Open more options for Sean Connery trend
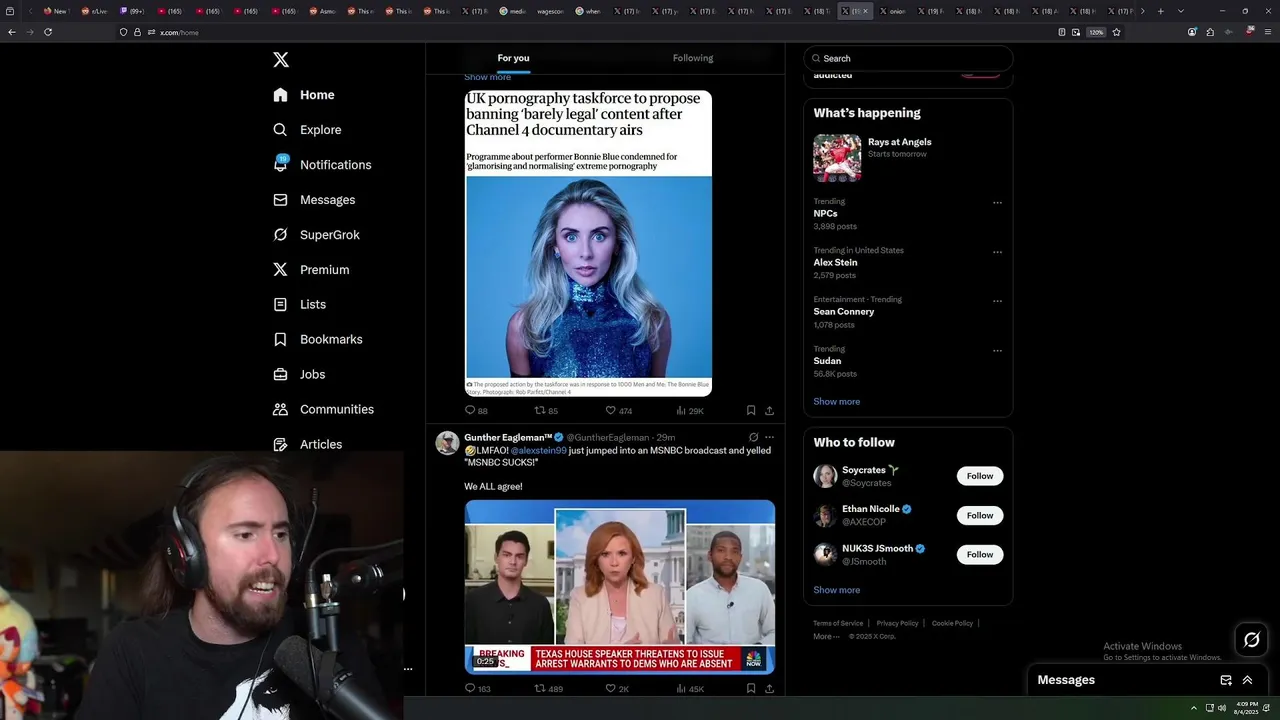1280x720 pixels. (997, 301)
